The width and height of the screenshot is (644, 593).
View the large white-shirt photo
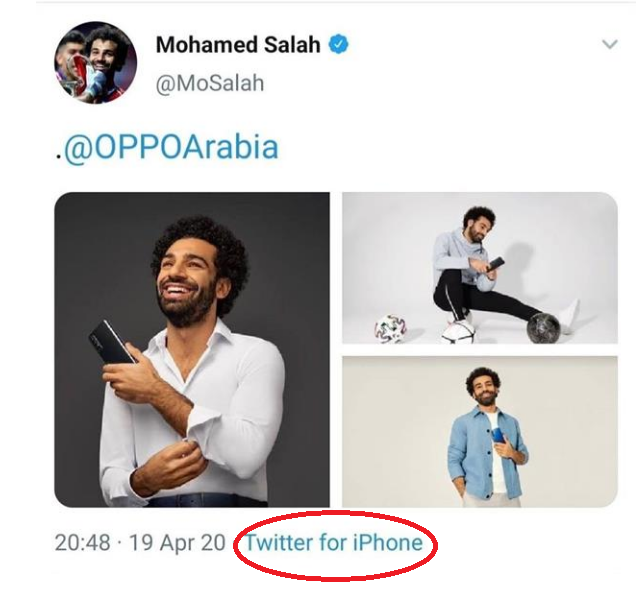coord(192,349)
